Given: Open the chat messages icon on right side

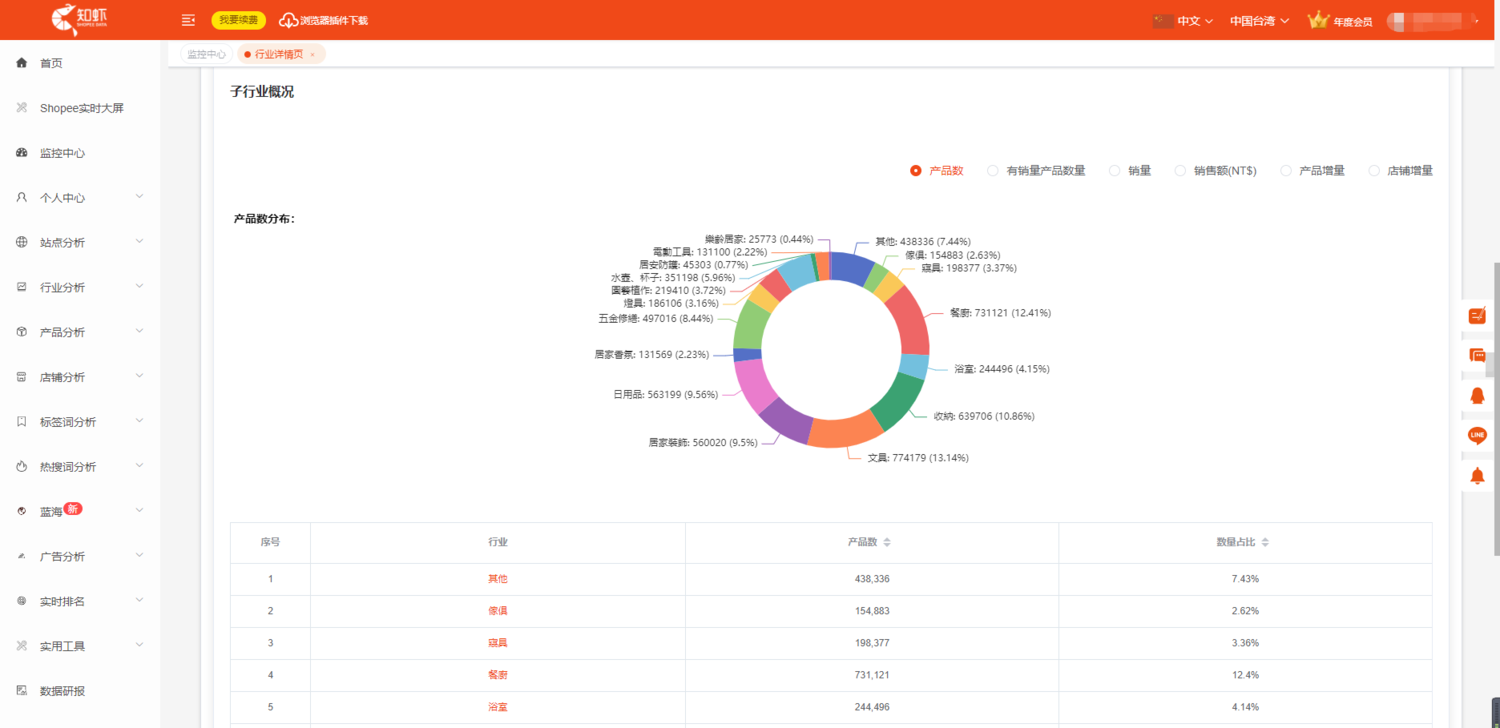Looking at the screenshot, I should tap(1477, 355).
